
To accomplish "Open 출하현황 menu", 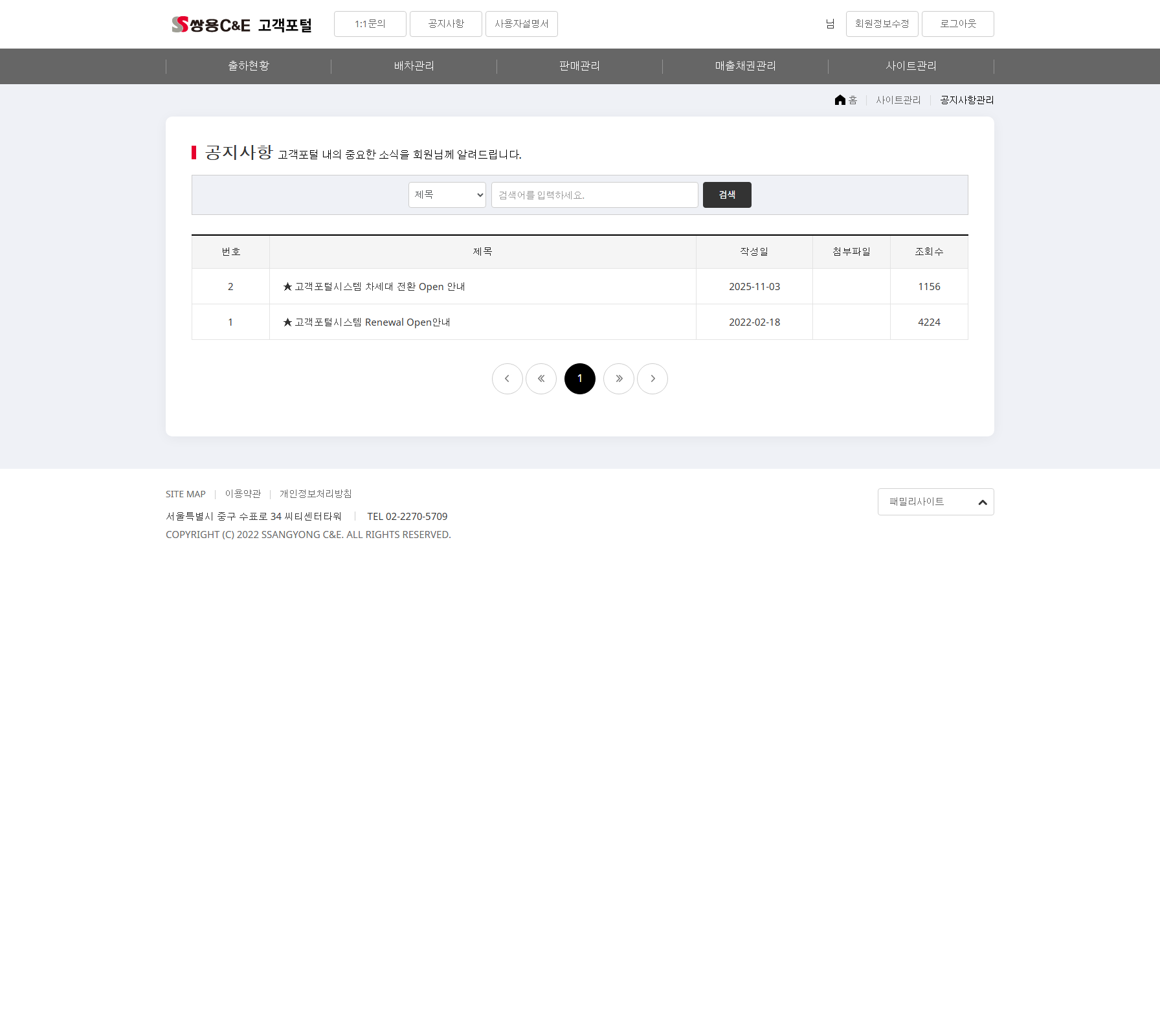I will pyautogui.click(x=249, y=66).
